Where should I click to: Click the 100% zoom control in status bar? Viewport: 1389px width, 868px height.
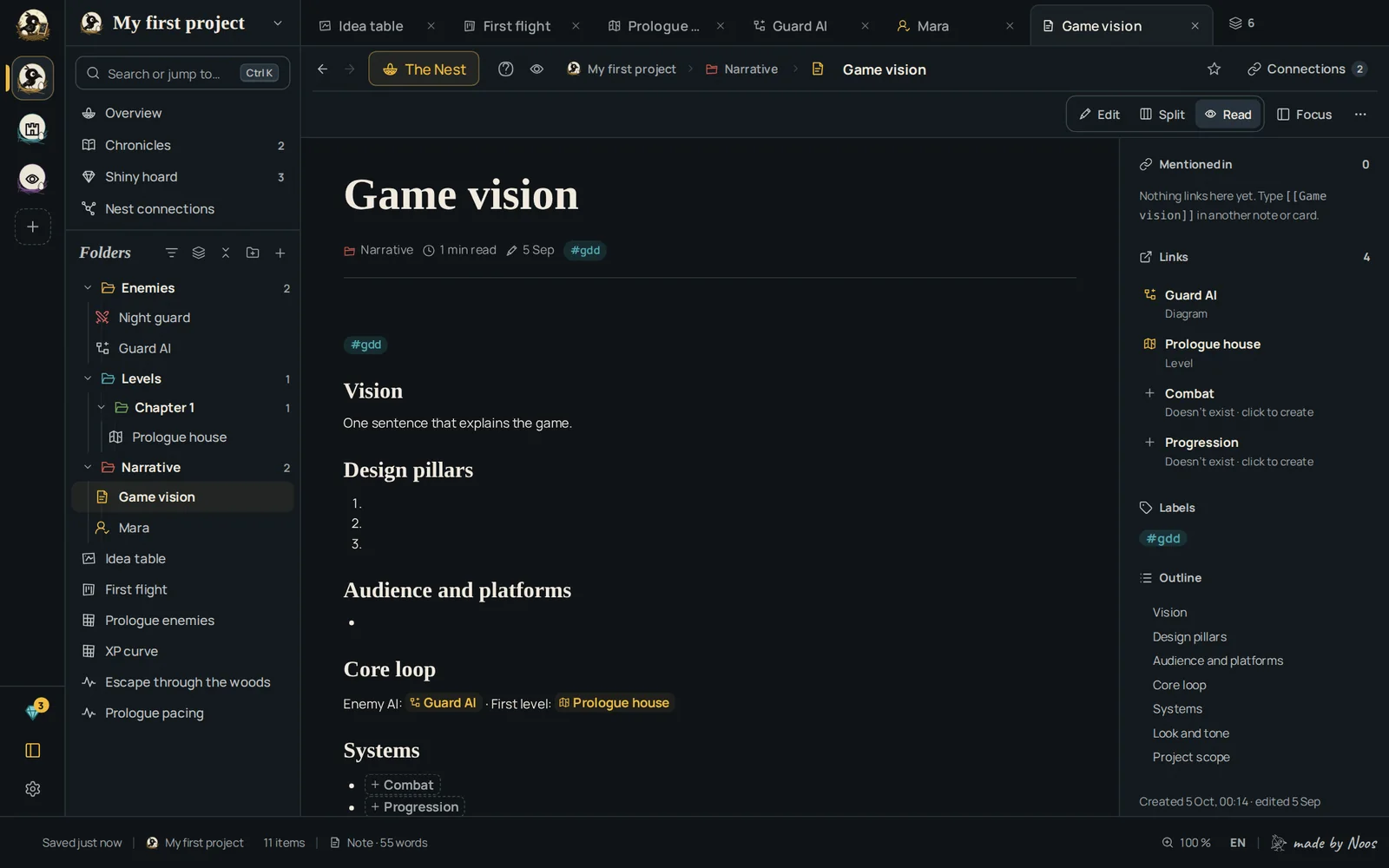[1186, 843]
